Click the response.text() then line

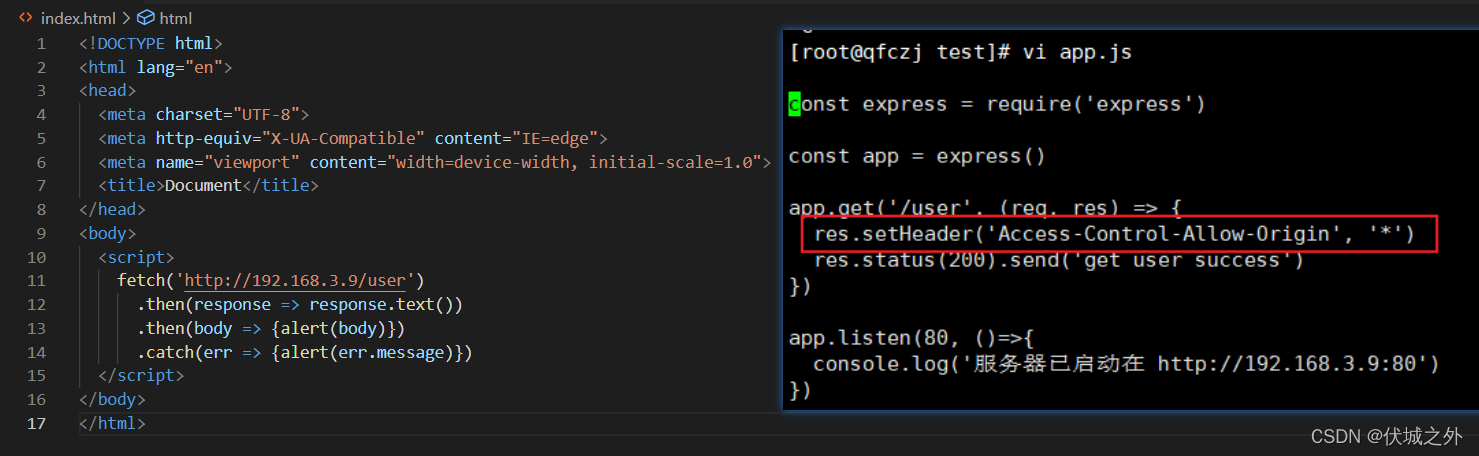(300, 305)
